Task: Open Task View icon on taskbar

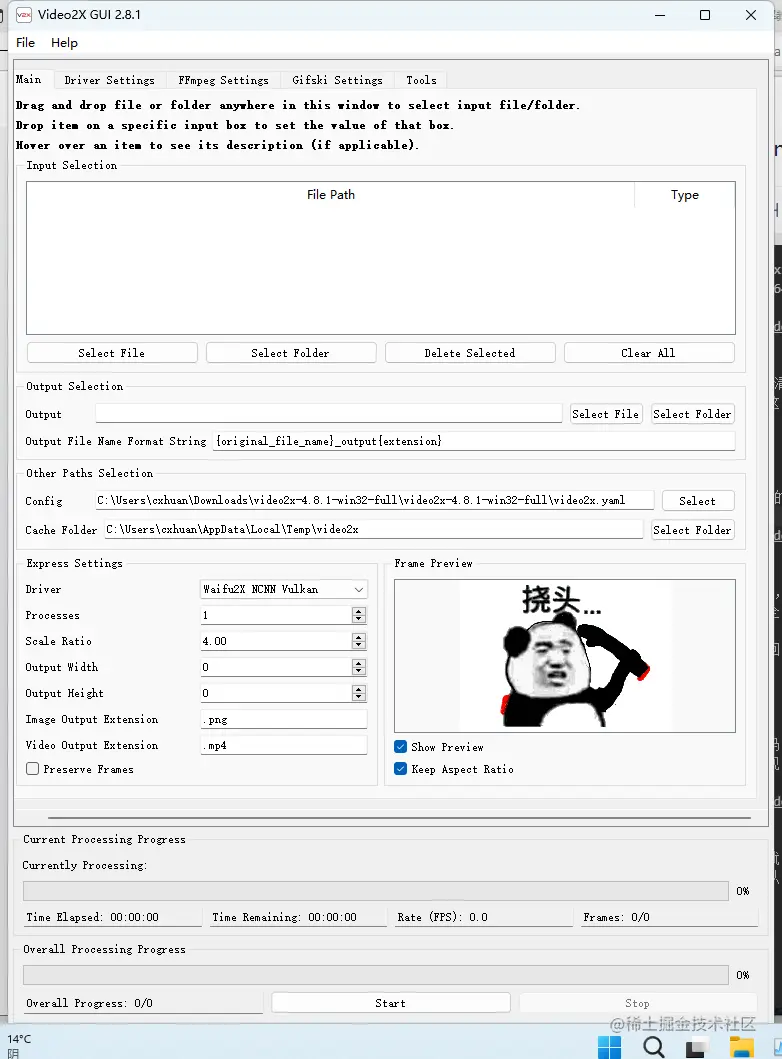Action: point(696,1049)
